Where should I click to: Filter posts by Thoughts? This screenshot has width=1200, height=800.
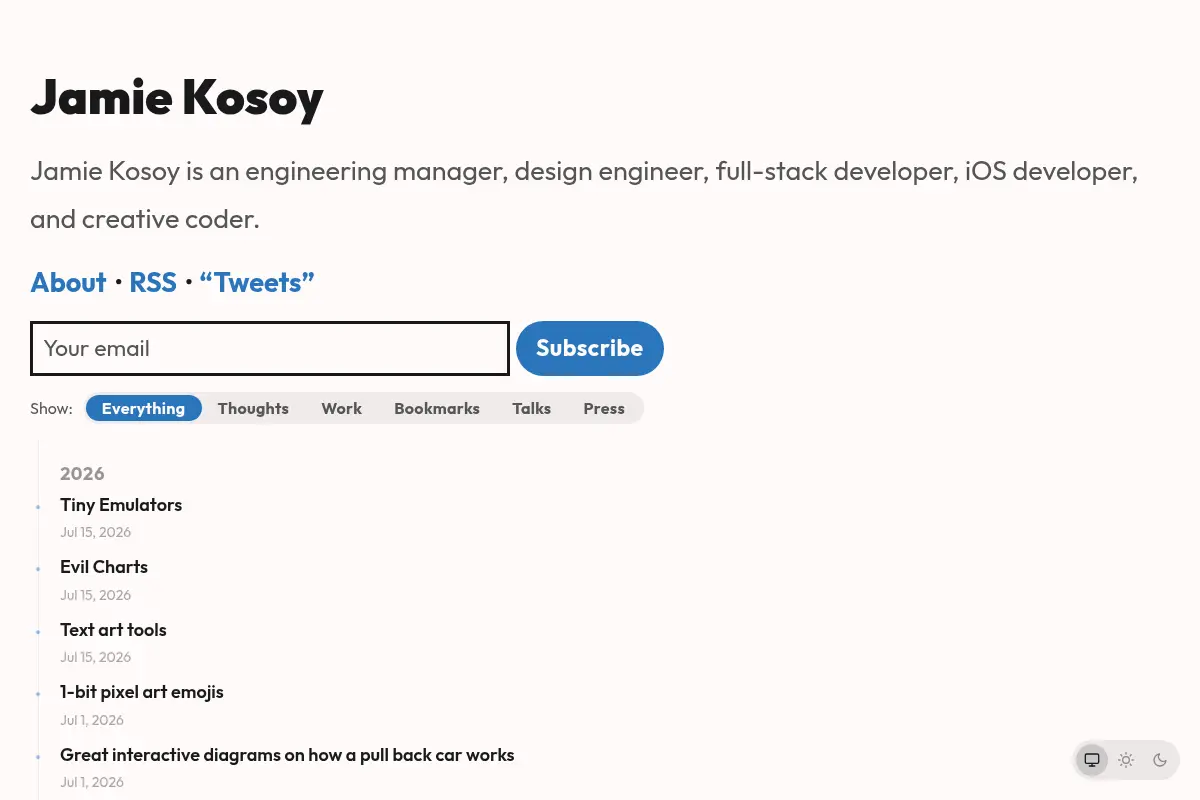tap(253, 408)
